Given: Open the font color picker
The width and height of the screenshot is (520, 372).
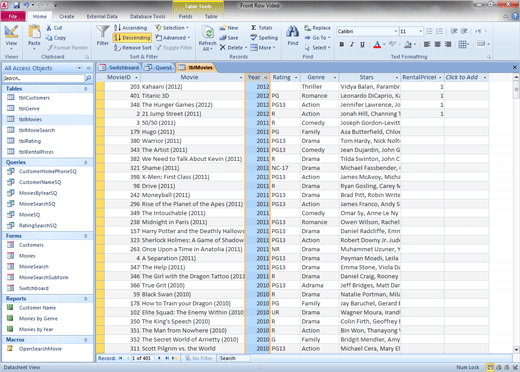Looking at the screenshot, I should tap(377, 44).
